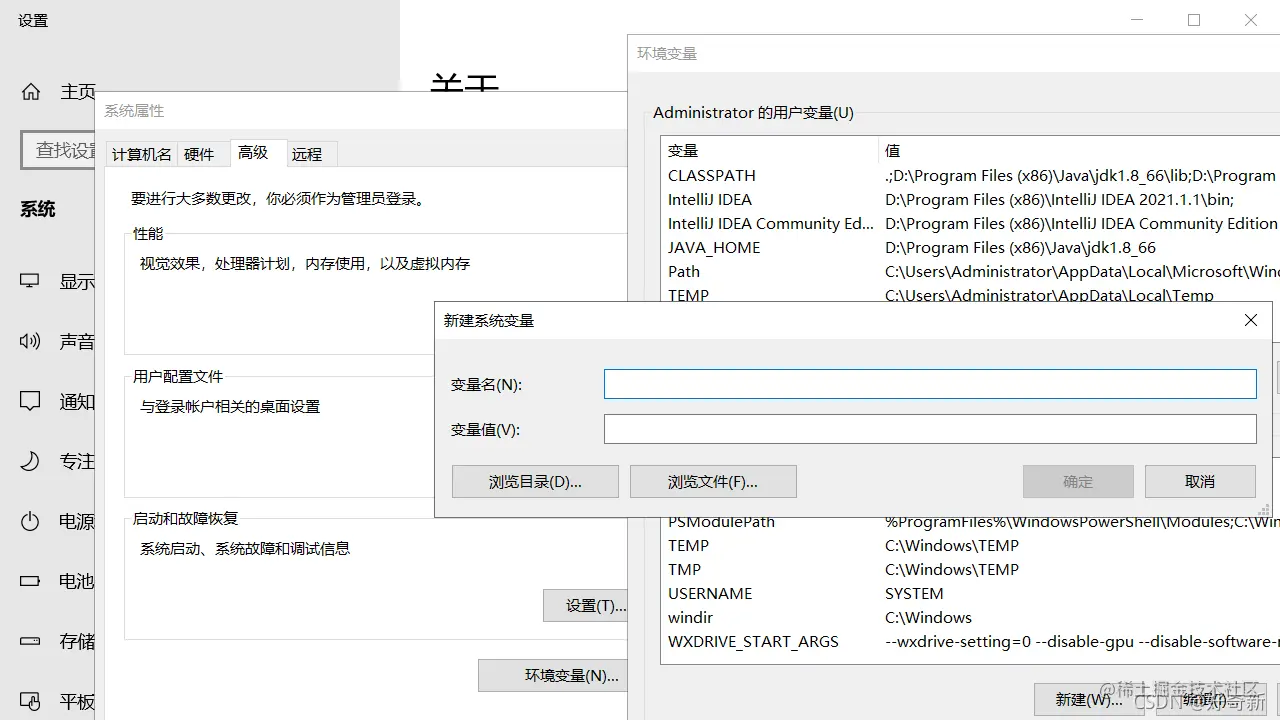Click 取消 to cancel new variable

coord(1200,482)
